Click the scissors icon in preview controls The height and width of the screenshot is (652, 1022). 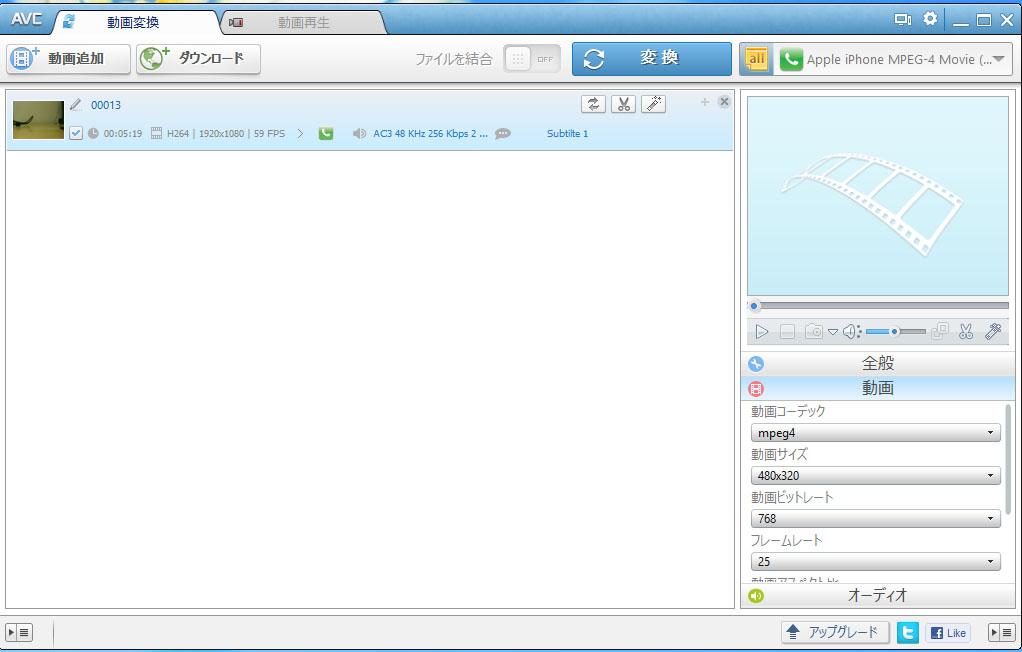pyautogui.click(x=966, y=331)
